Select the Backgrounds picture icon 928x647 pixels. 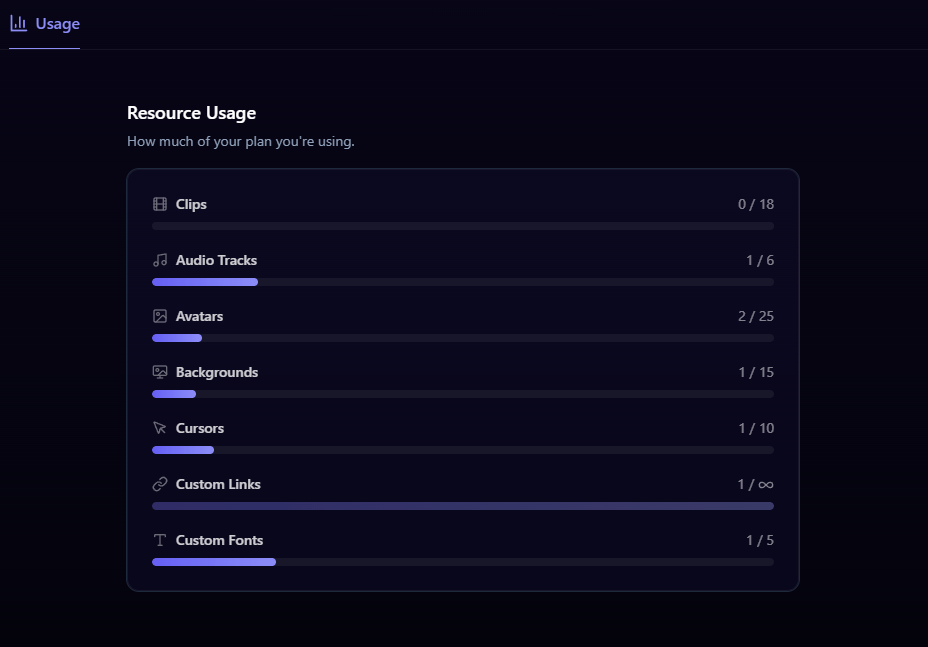pos(159,371)
